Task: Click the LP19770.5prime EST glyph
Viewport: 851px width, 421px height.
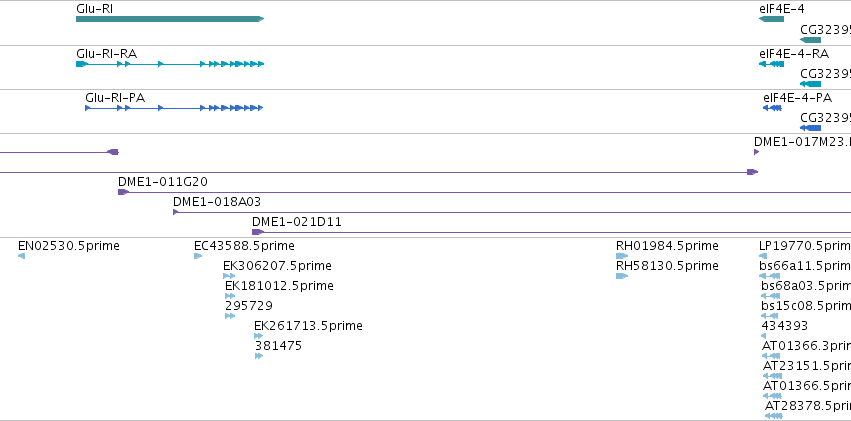Action: click(x=763, y=256)
